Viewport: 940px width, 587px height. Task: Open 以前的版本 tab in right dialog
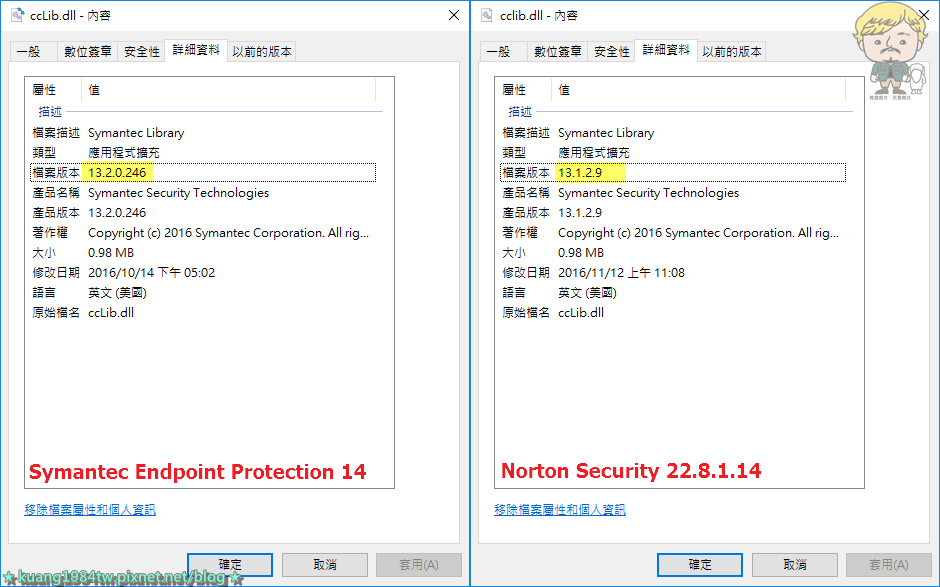732,52
